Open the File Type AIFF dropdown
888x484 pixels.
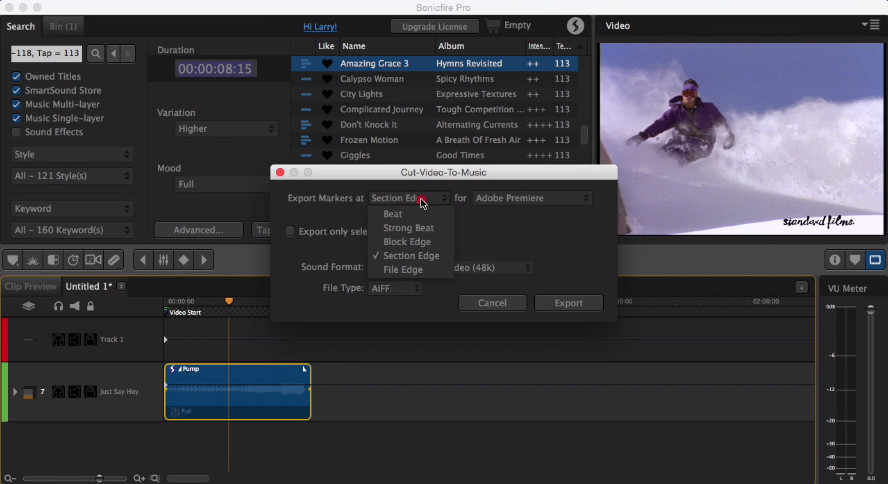pyautogui.click(x=395, y=288)
